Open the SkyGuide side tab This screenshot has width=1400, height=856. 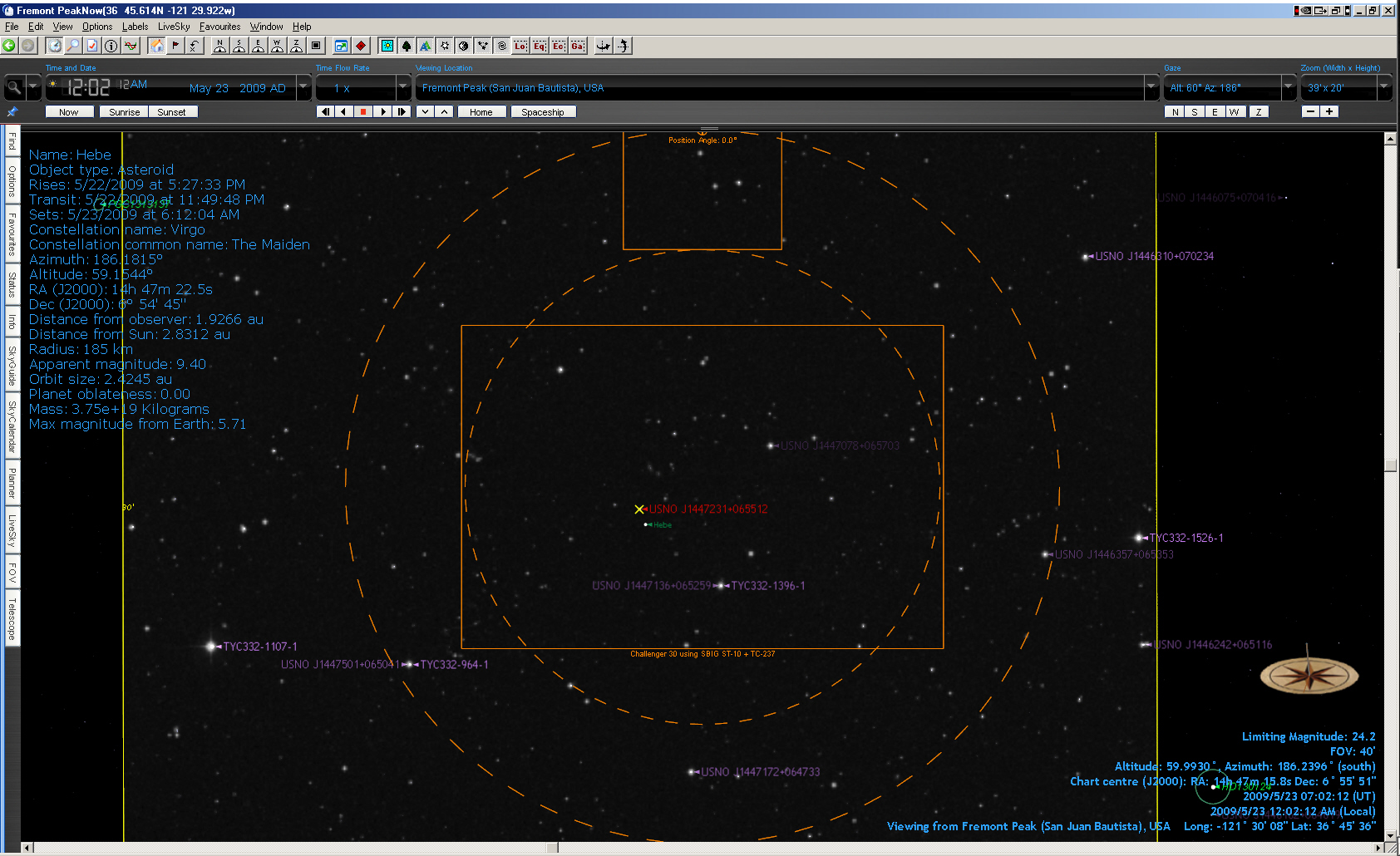pos(12,367)
